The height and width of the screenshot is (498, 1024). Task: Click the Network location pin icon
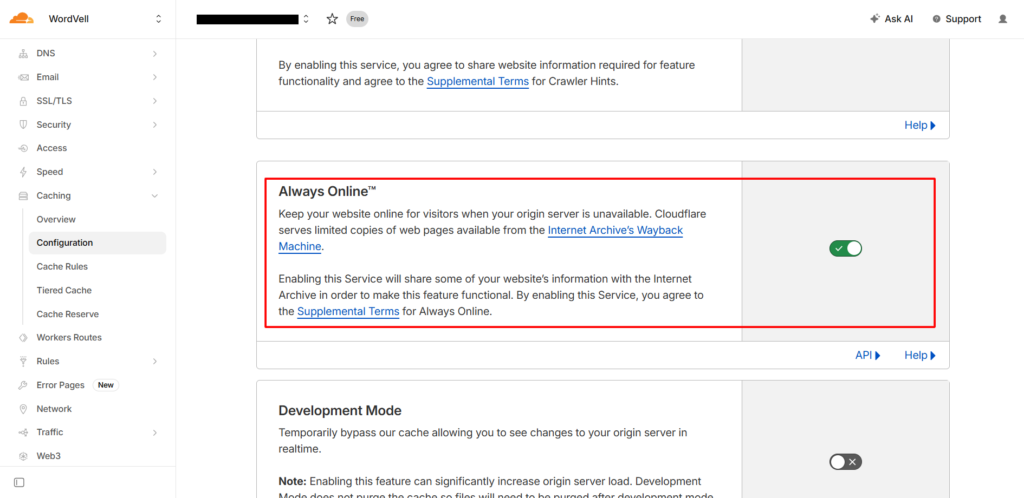(24, 409)
